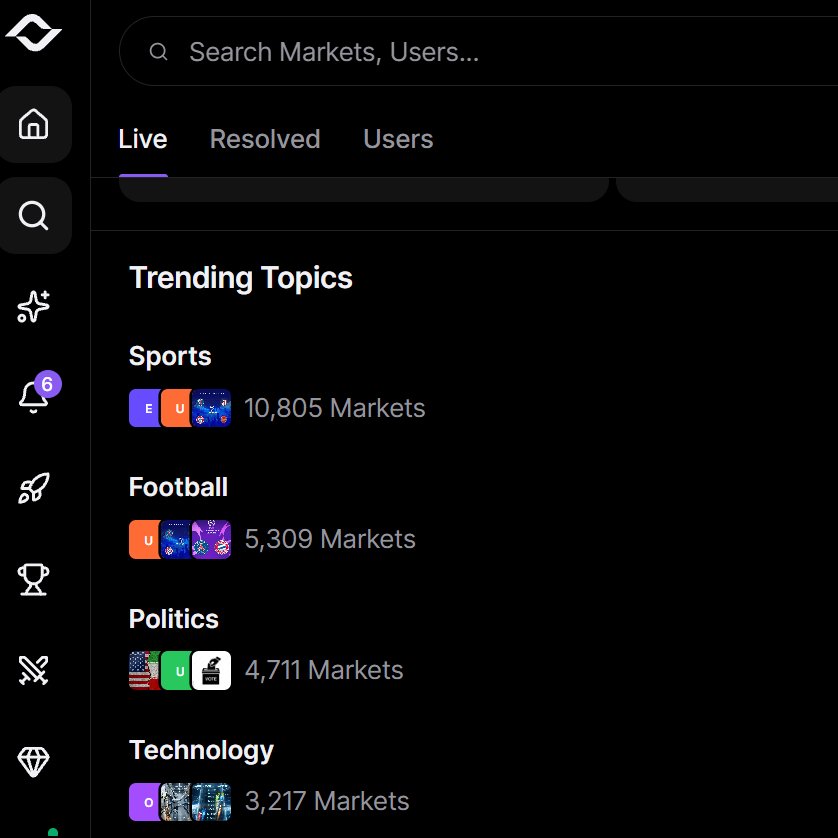Open the diamond icon in the sidebar
Image resolution: width=838 pixels, height=838 pixels.
click(x=34, y=762)
